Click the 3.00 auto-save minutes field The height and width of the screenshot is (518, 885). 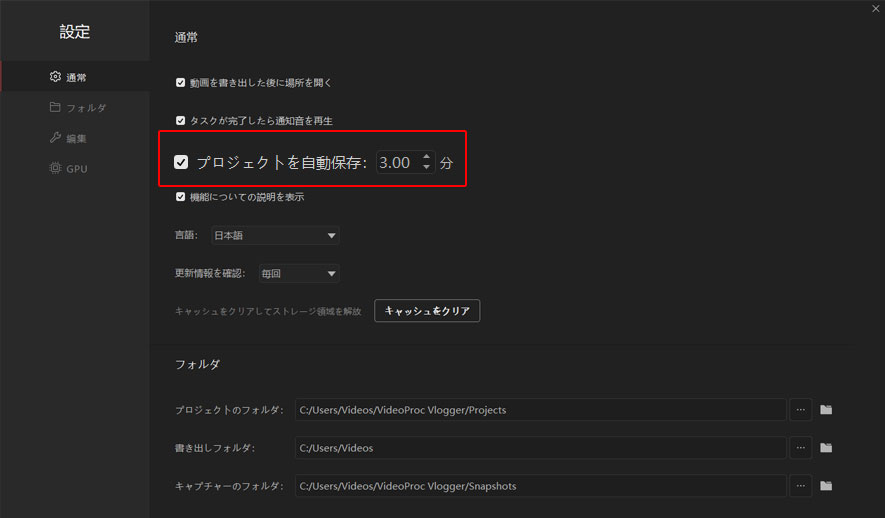tap(405, 163)
